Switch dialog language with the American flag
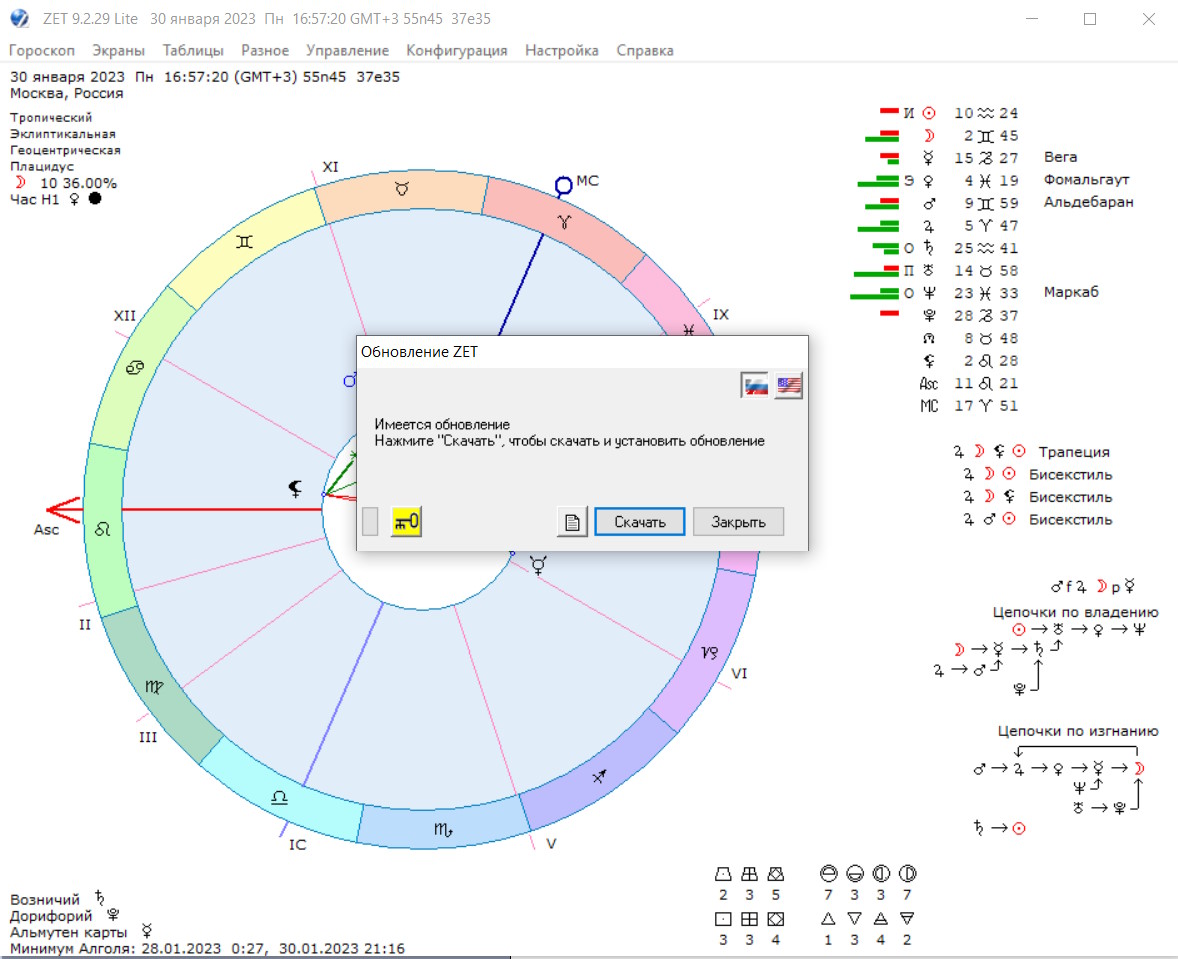Viewport: 1178px width, 959px height. (x=789, y=385)
